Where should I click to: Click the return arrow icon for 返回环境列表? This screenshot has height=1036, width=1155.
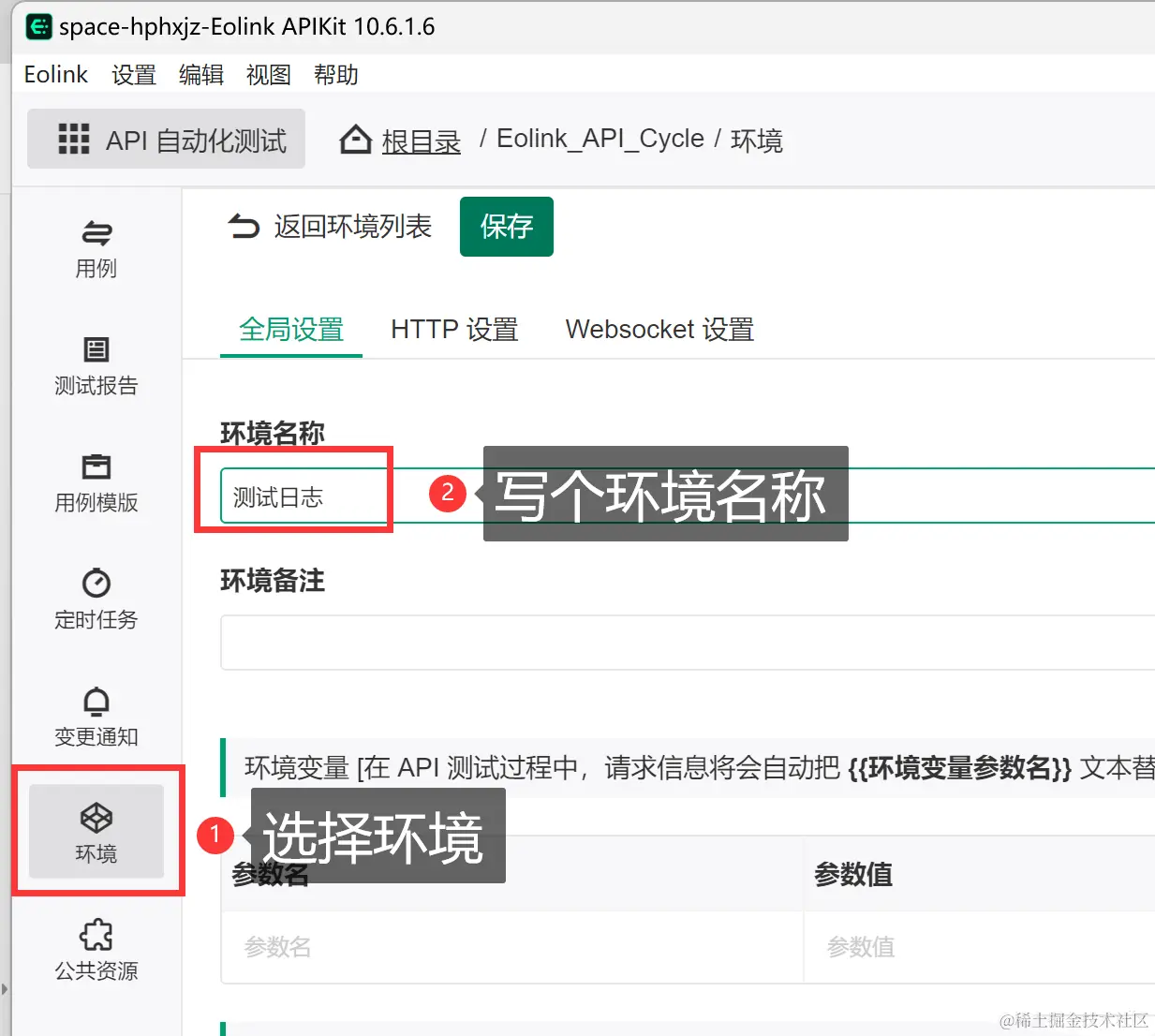(244, 226)
